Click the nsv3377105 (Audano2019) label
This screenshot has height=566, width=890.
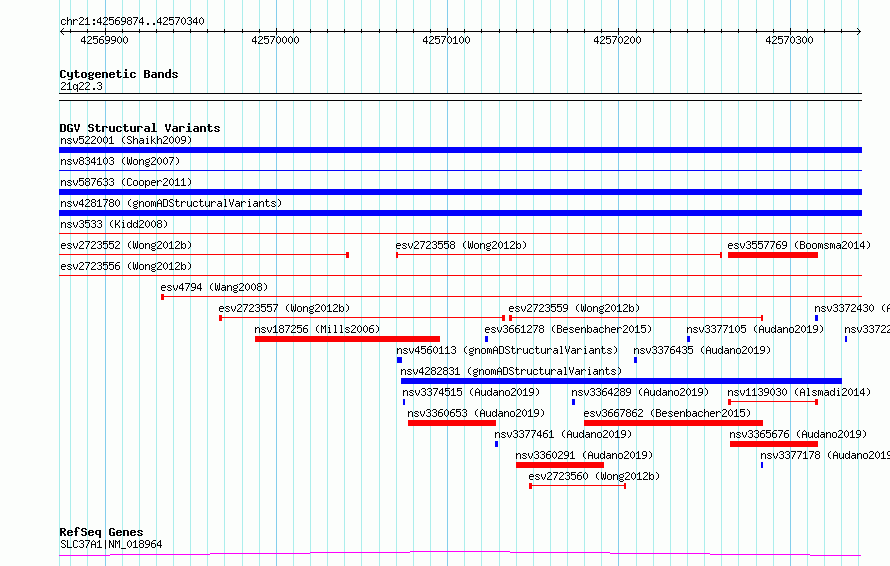755,329
